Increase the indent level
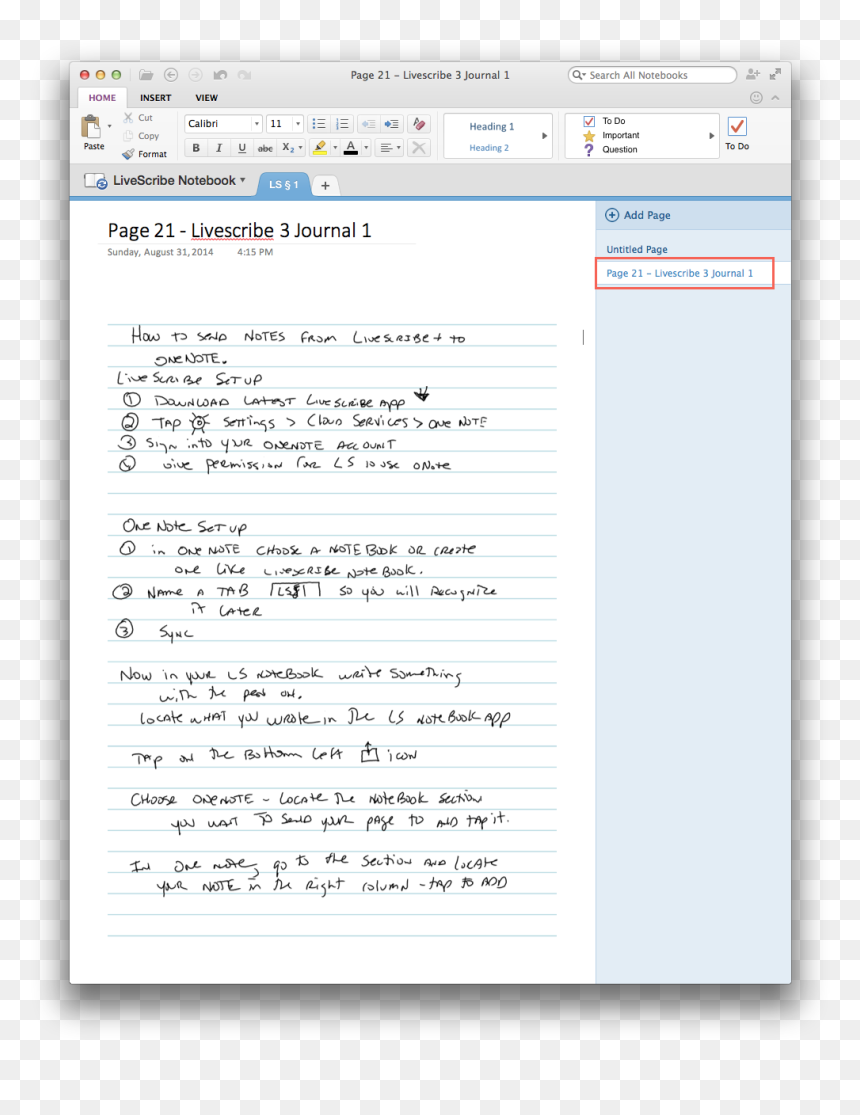The image size is (860, 1115). point(391,124)
